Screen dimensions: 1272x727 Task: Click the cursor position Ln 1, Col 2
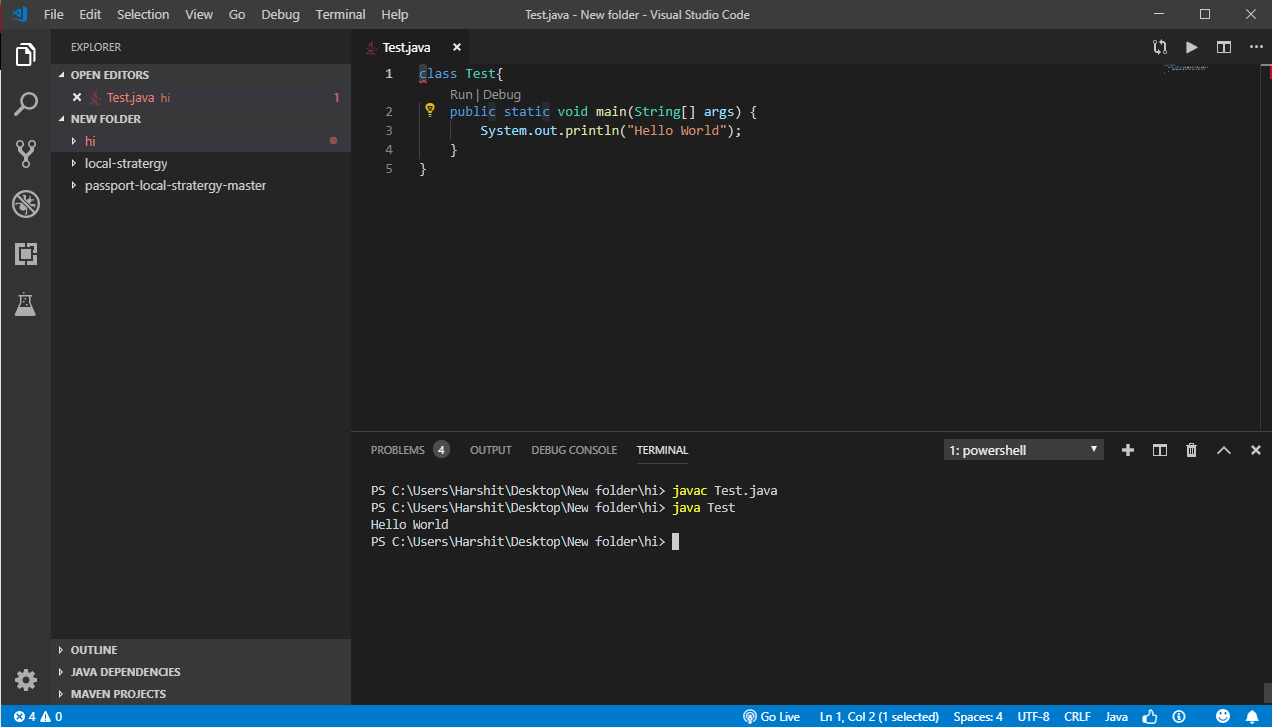879,716
